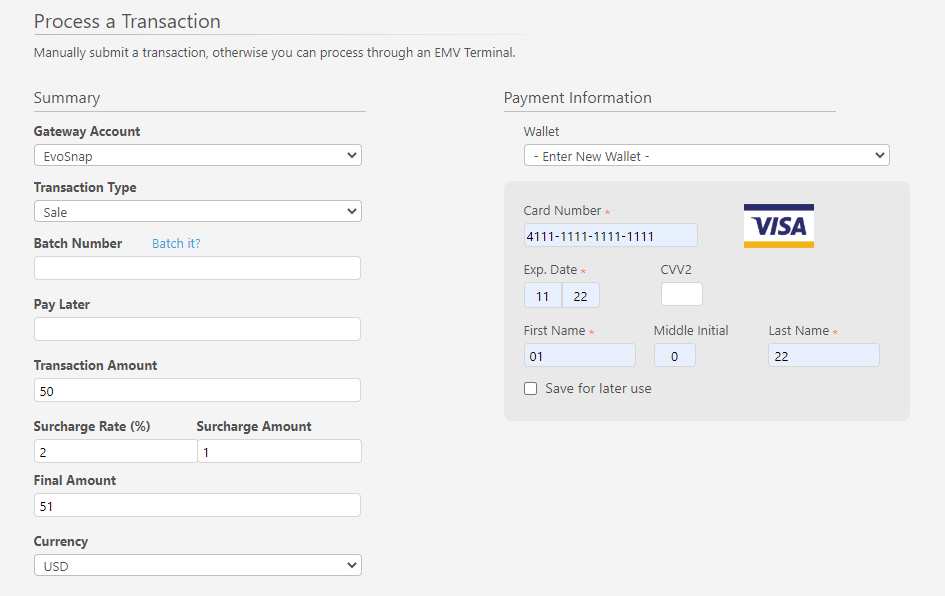Click the Exp. Date label
The image size is (945, 596).
click(550, 270)
